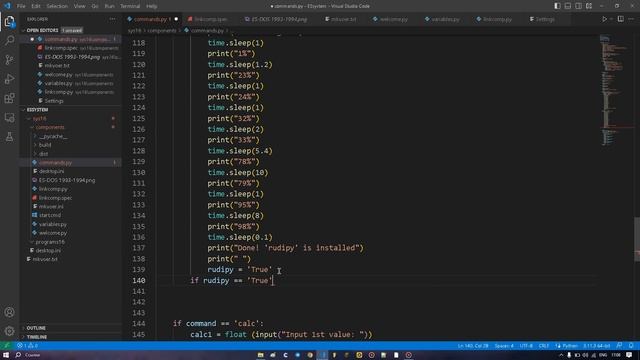
Task: Open Explorer Views and More Actions ellipsis
Action: pos(112,19)
